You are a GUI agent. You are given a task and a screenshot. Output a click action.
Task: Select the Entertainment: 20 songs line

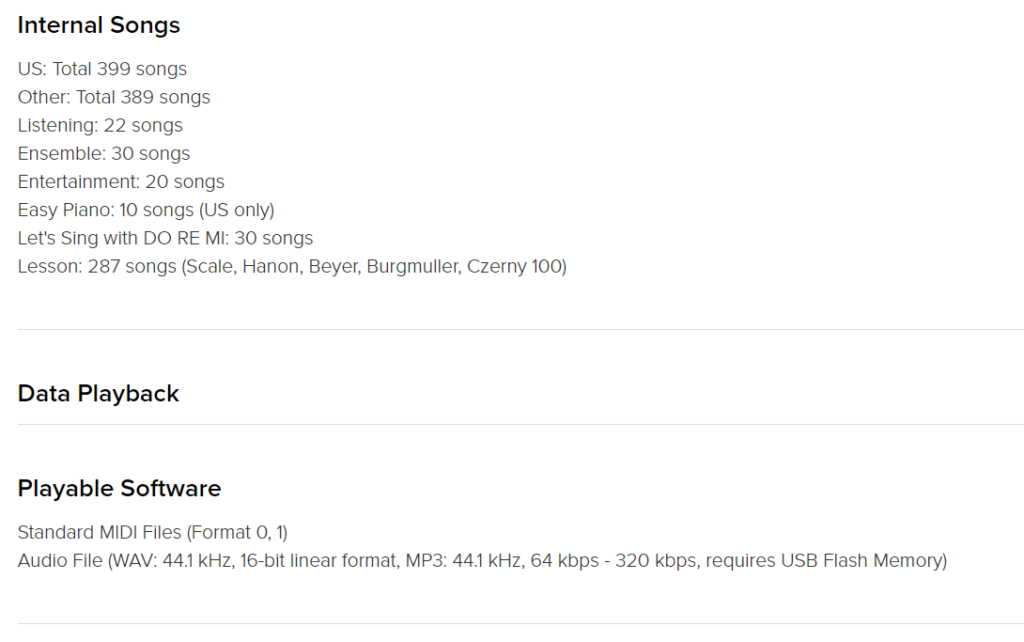point(121,181)
